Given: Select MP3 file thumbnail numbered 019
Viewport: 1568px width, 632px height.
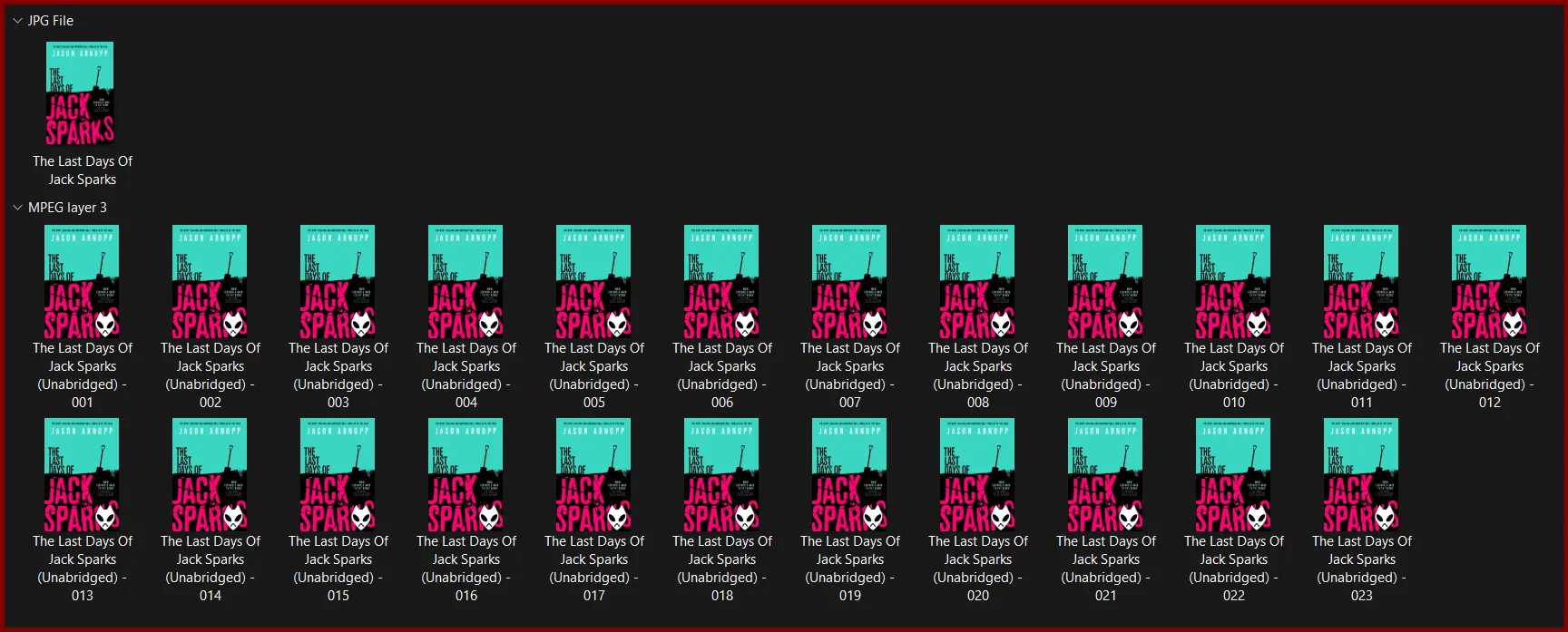Looking at the screenshot, I should click(850, 474).
